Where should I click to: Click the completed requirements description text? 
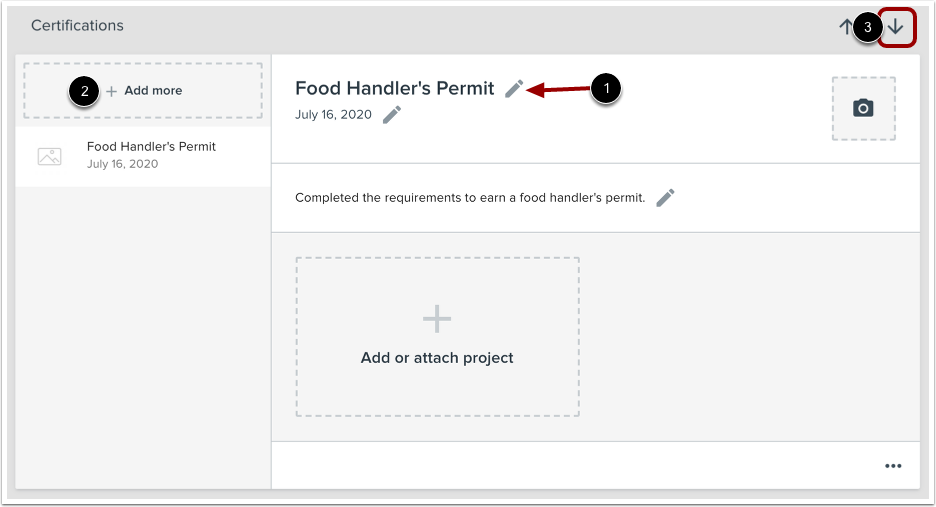tap(470, 198)
